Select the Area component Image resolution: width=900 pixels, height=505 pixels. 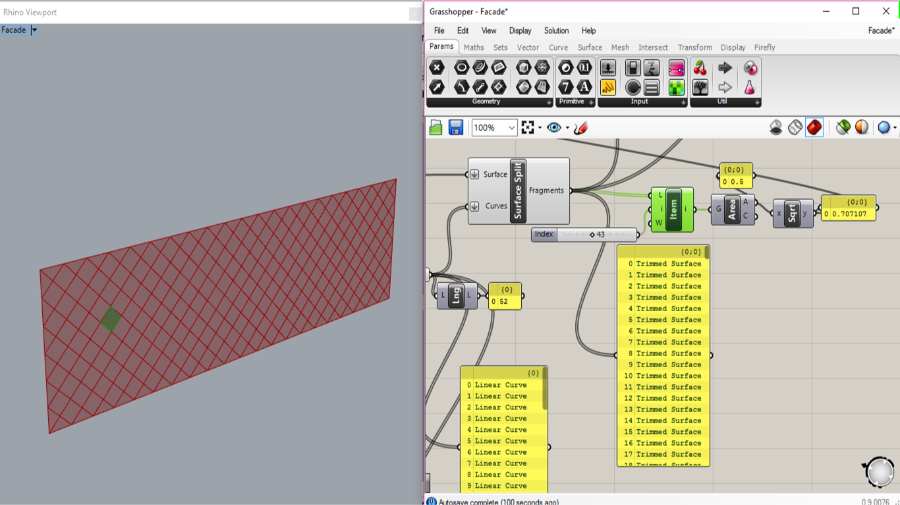tap(732, 209)
